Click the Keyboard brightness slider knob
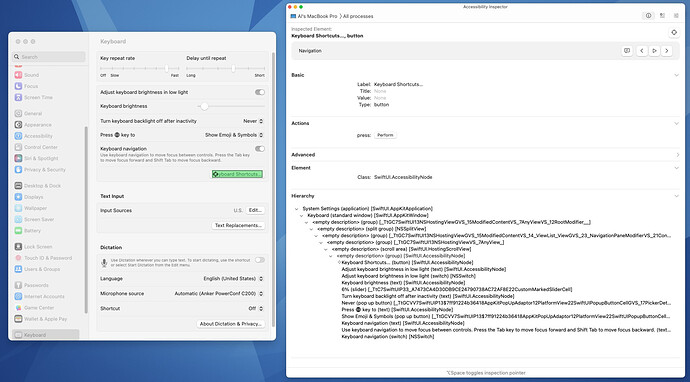690x382 pixels. click(204, 106)
